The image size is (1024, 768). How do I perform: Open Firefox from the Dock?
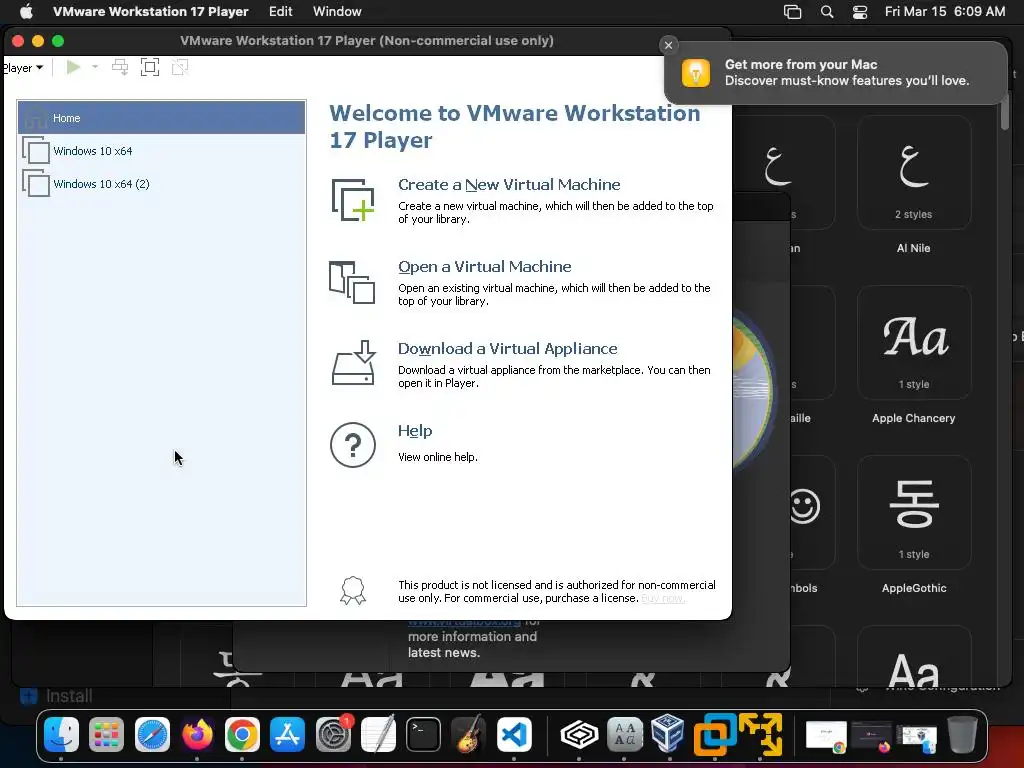coord(197,735)
